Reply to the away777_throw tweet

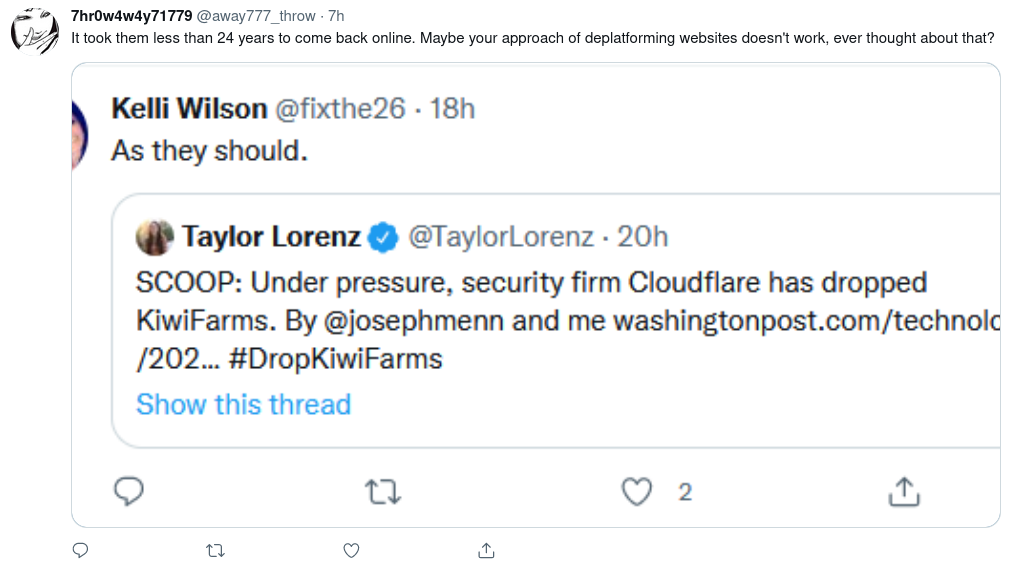(x=81, y=550)
